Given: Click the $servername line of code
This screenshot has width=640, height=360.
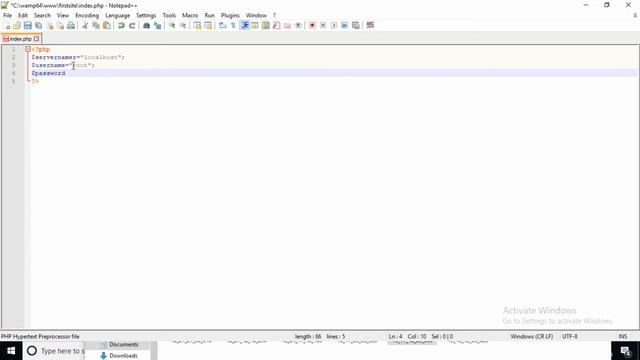Looking at the screenshot, I should coord(78,57).
